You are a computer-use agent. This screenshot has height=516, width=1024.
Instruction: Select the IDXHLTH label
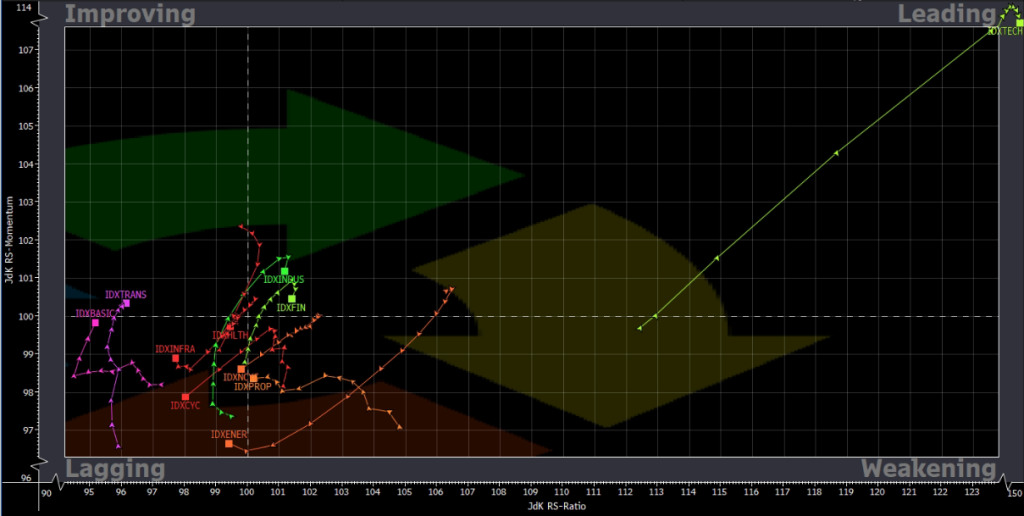(230, 335)
